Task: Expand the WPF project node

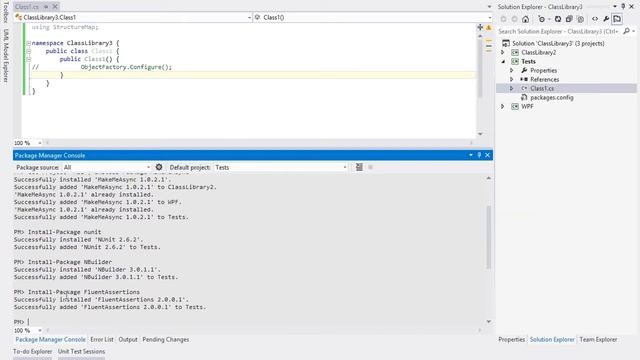Action: point(503,106)
